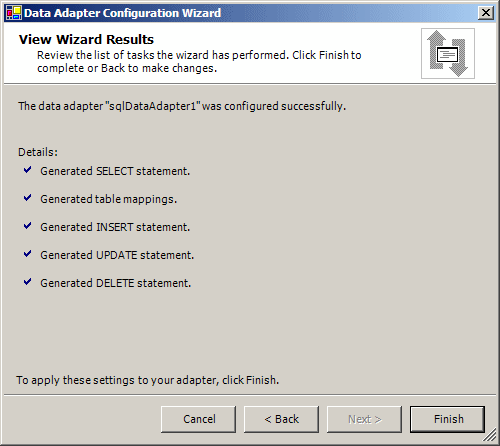
Task: Select the Generated UPDATE statement text
Action: 117,255
